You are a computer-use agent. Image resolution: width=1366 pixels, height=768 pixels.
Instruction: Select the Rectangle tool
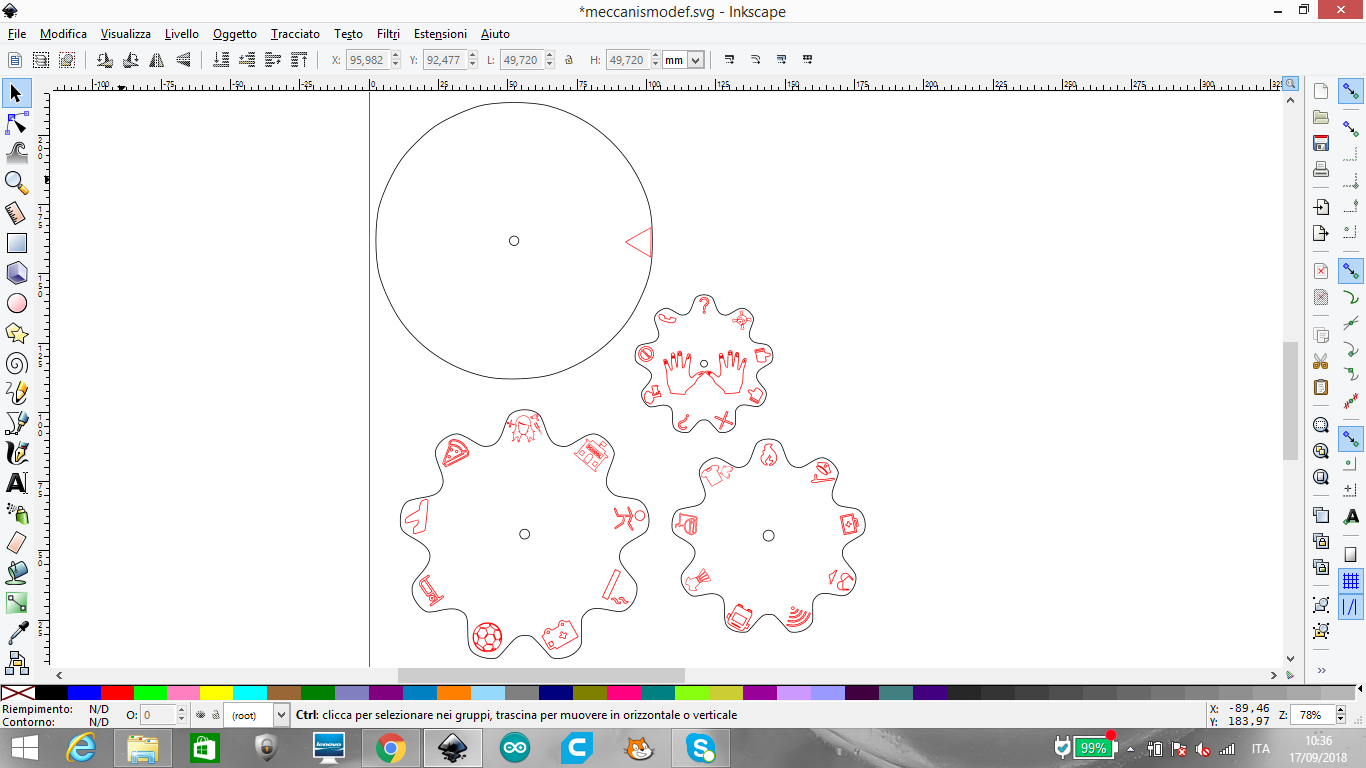[16, 243]
